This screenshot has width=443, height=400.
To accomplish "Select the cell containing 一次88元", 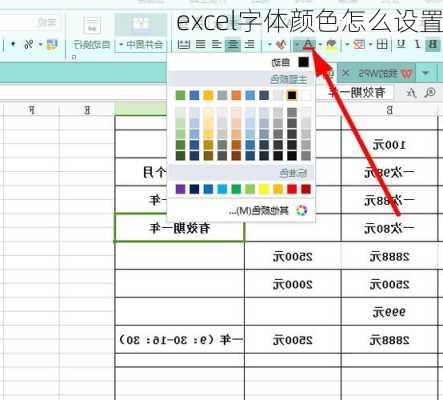I will (389, 200).
